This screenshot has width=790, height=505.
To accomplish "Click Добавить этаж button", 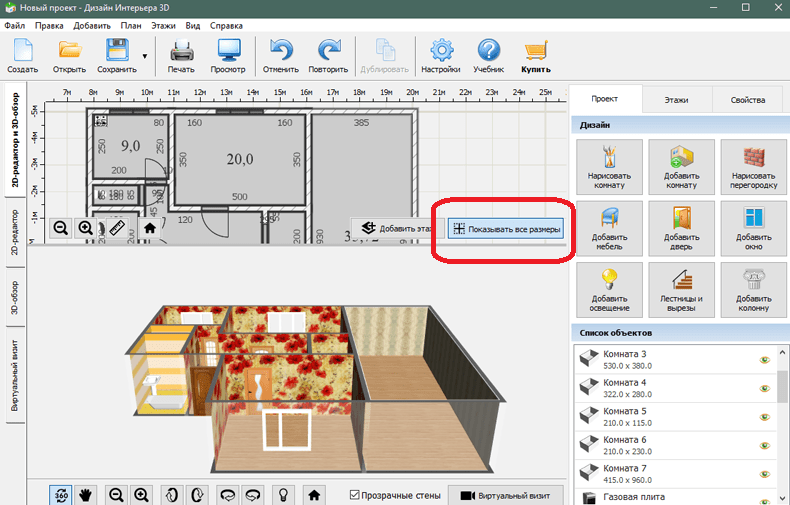I will 398,228.
